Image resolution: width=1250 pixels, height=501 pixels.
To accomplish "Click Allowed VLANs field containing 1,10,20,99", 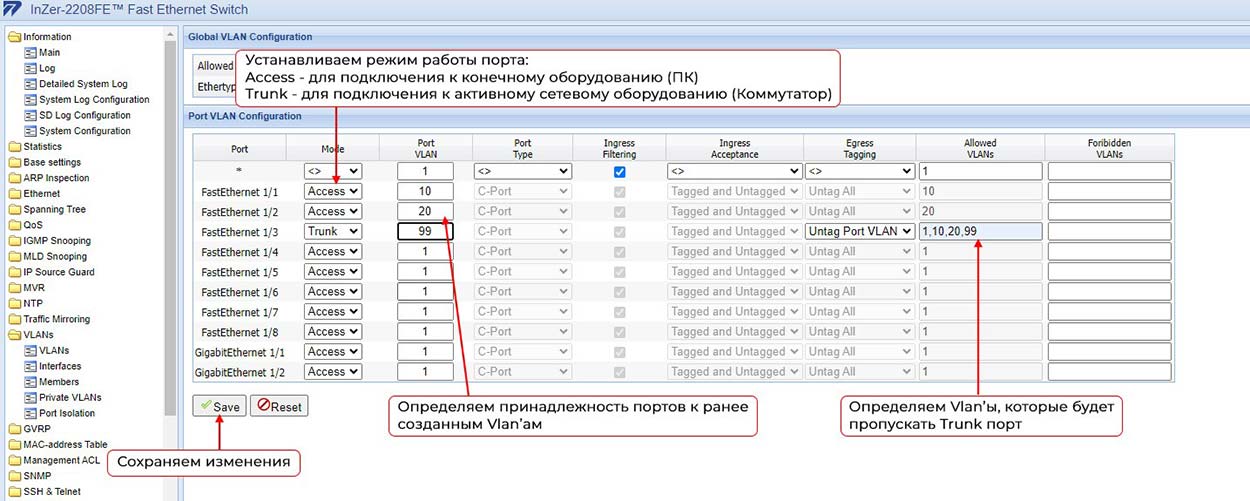I will click(x=980, y=231).
